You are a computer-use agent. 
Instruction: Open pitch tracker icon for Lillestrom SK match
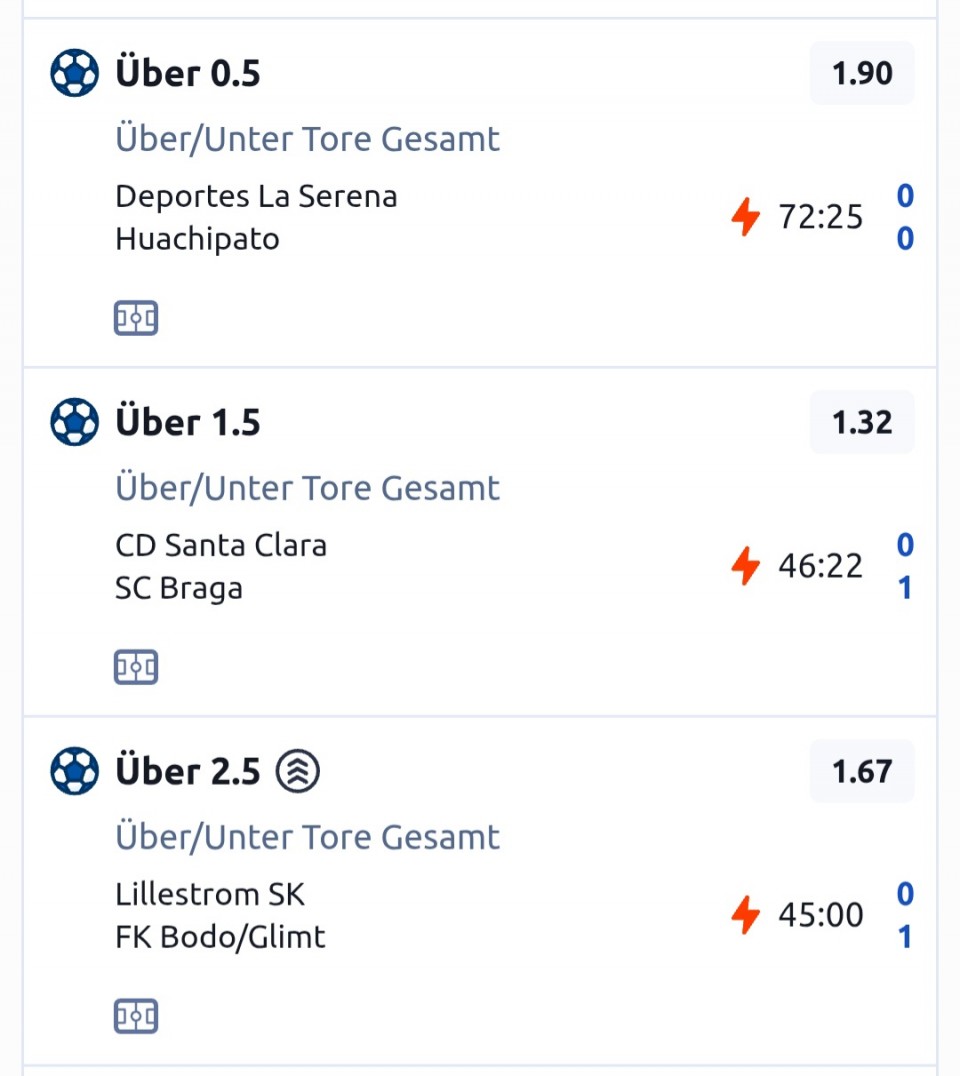click(x=136, y=1017)
